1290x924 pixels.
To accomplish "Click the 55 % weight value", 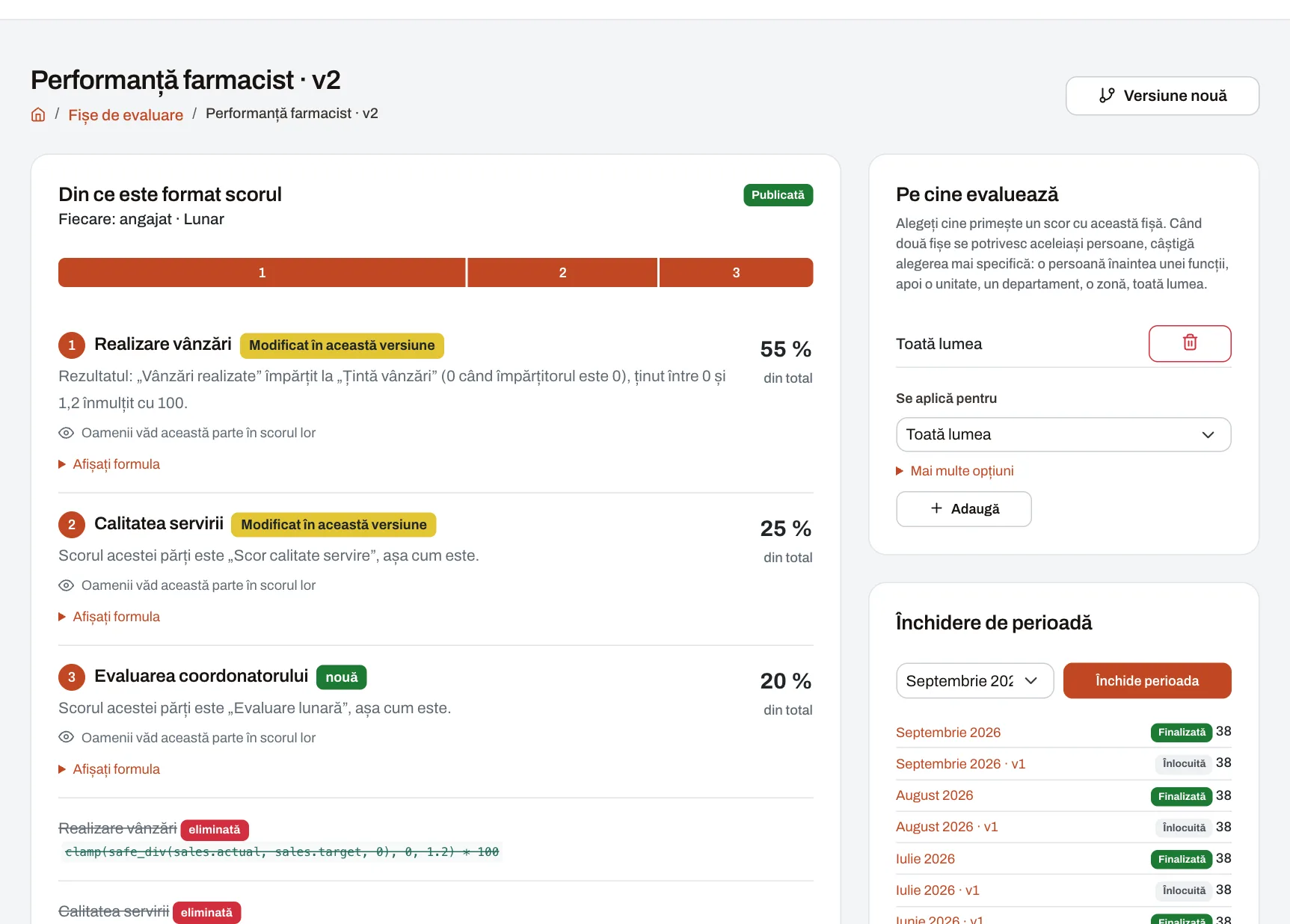I will pos(786,349).
